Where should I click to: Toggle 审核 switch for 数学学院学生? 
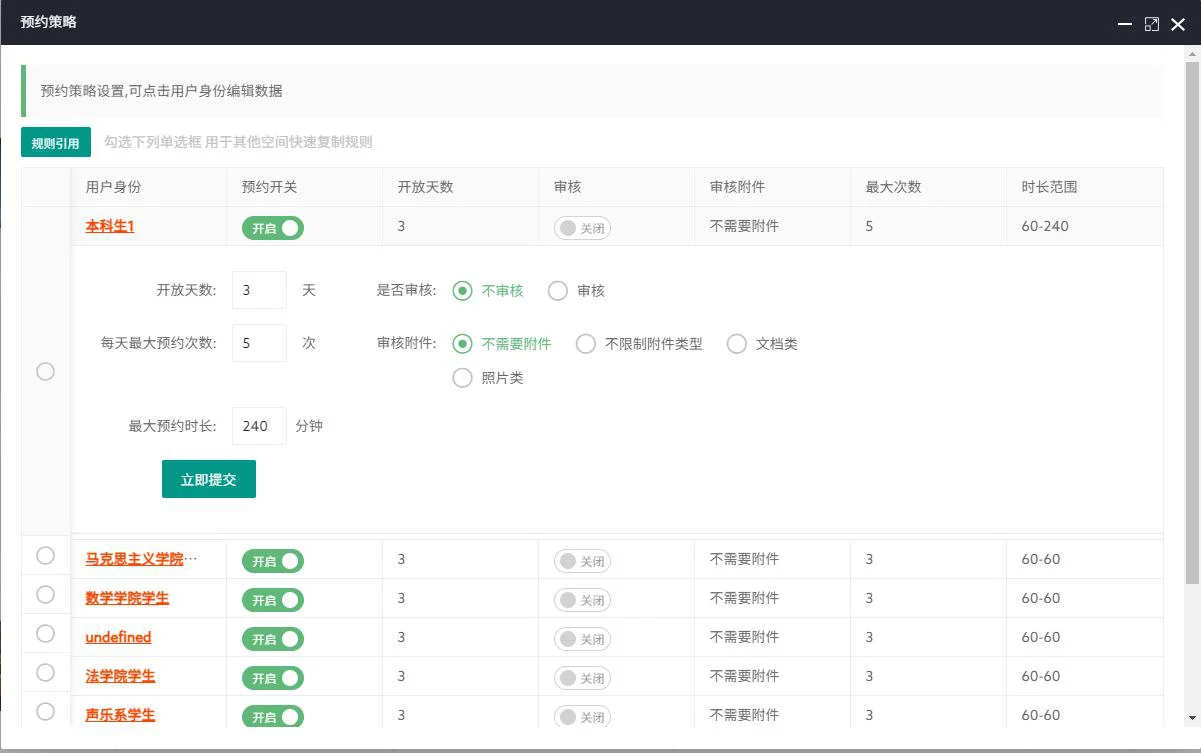pos(583,600)
